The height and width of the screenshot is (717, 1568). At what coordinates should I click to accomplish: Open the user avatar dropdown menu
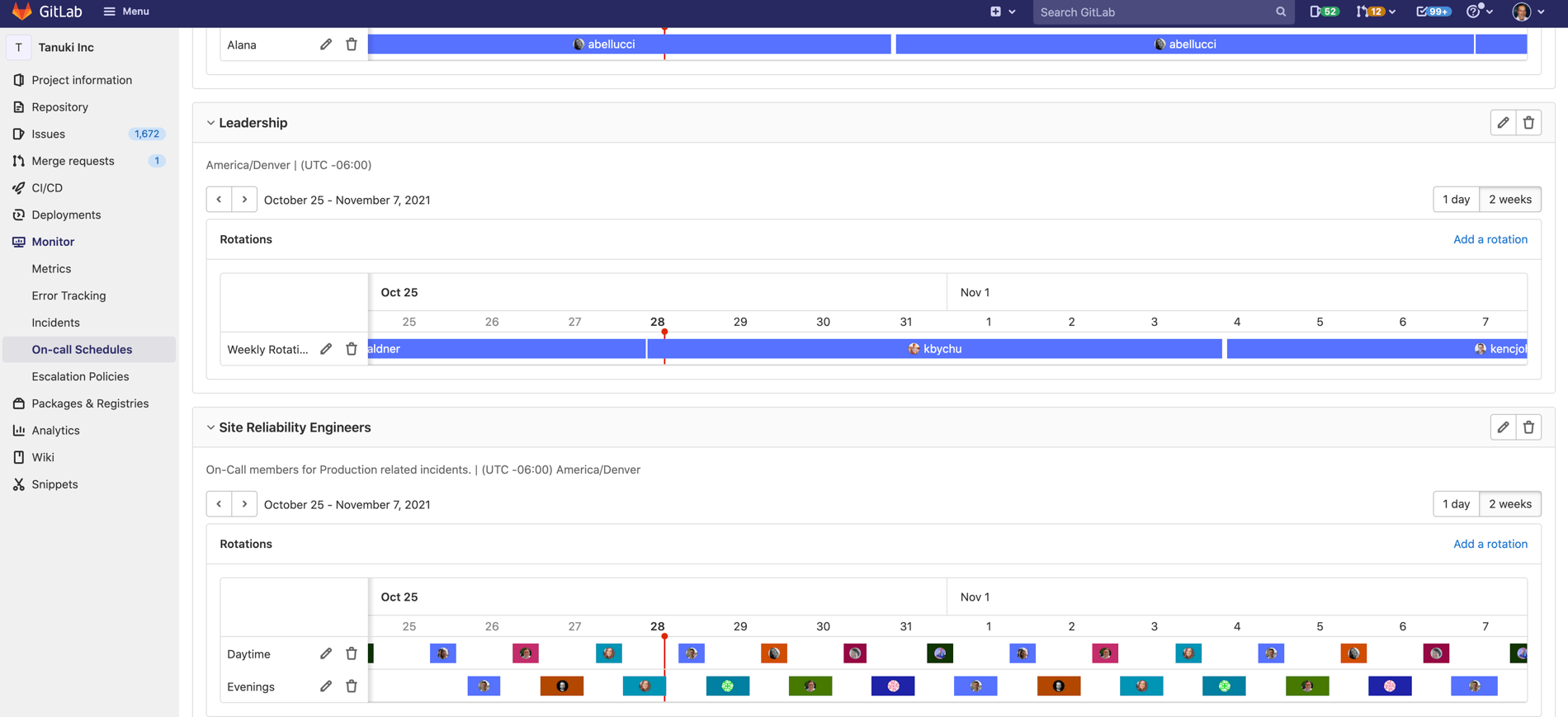(1528, 12)
